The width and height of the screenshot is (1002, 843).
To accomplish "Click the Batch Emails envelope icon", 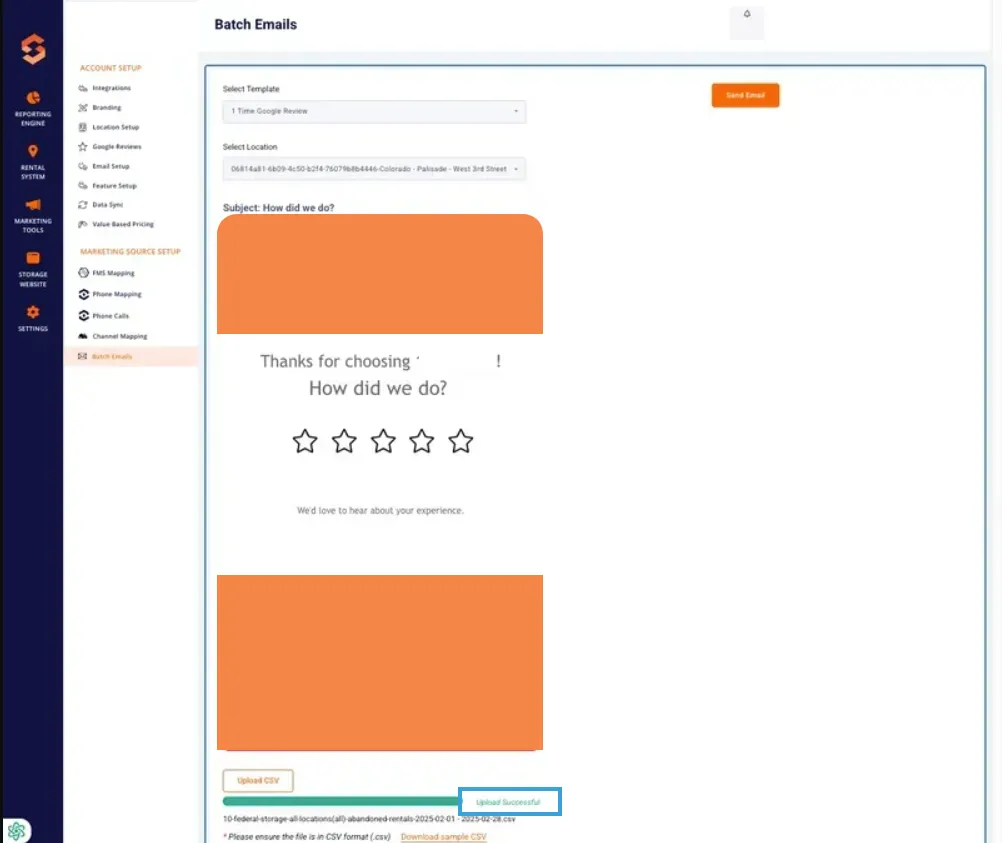I will pos(82,356).
